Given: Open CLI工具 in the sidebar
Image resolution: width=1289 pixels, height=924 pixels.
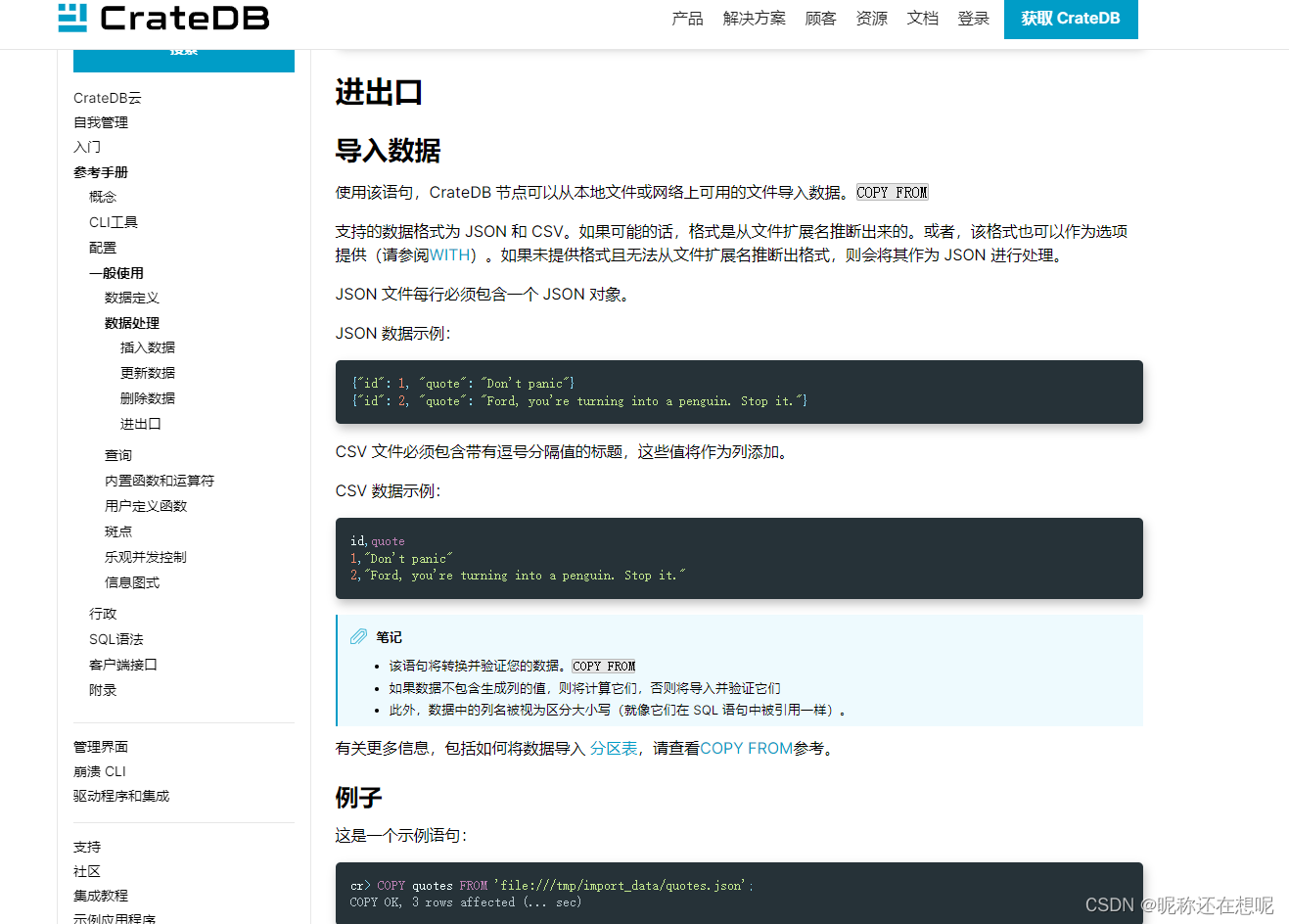Looking at the screenshot, I should 114,222.
